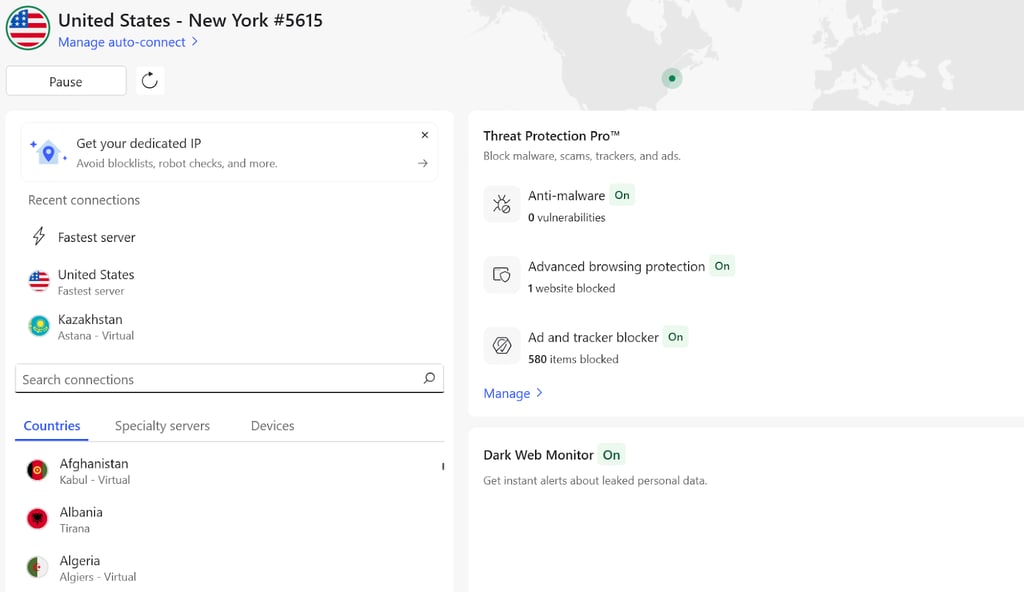Click the United States flag icon at top
The height and width of the screenshot is (592, 1024).
(x=28, y=28)
